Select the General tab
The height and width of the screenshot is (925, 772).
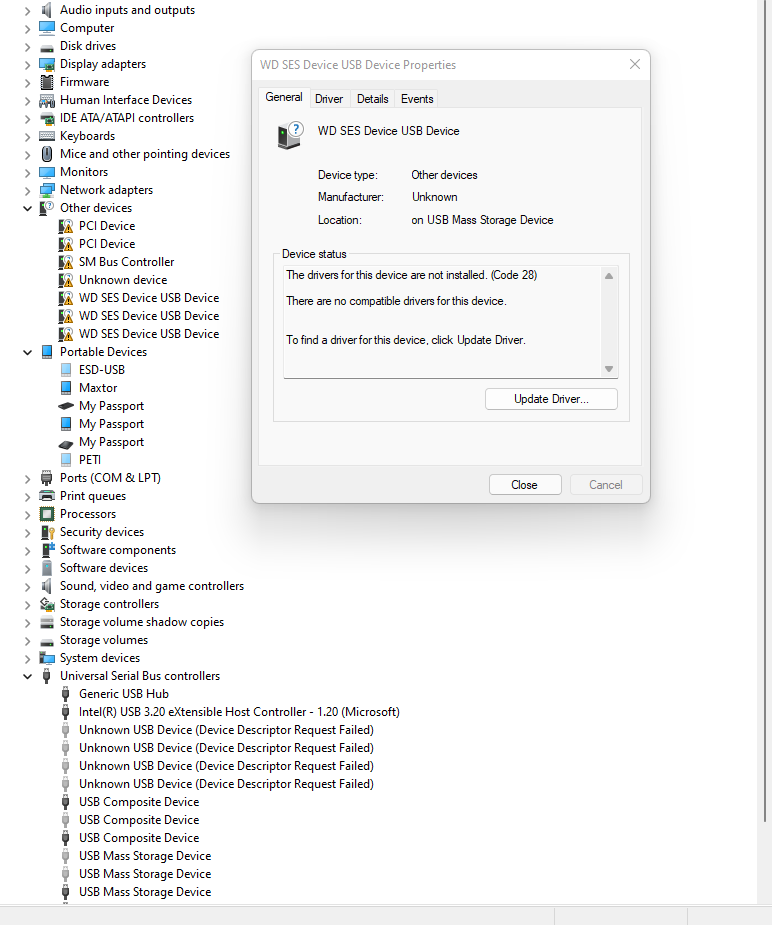(284, 97)
